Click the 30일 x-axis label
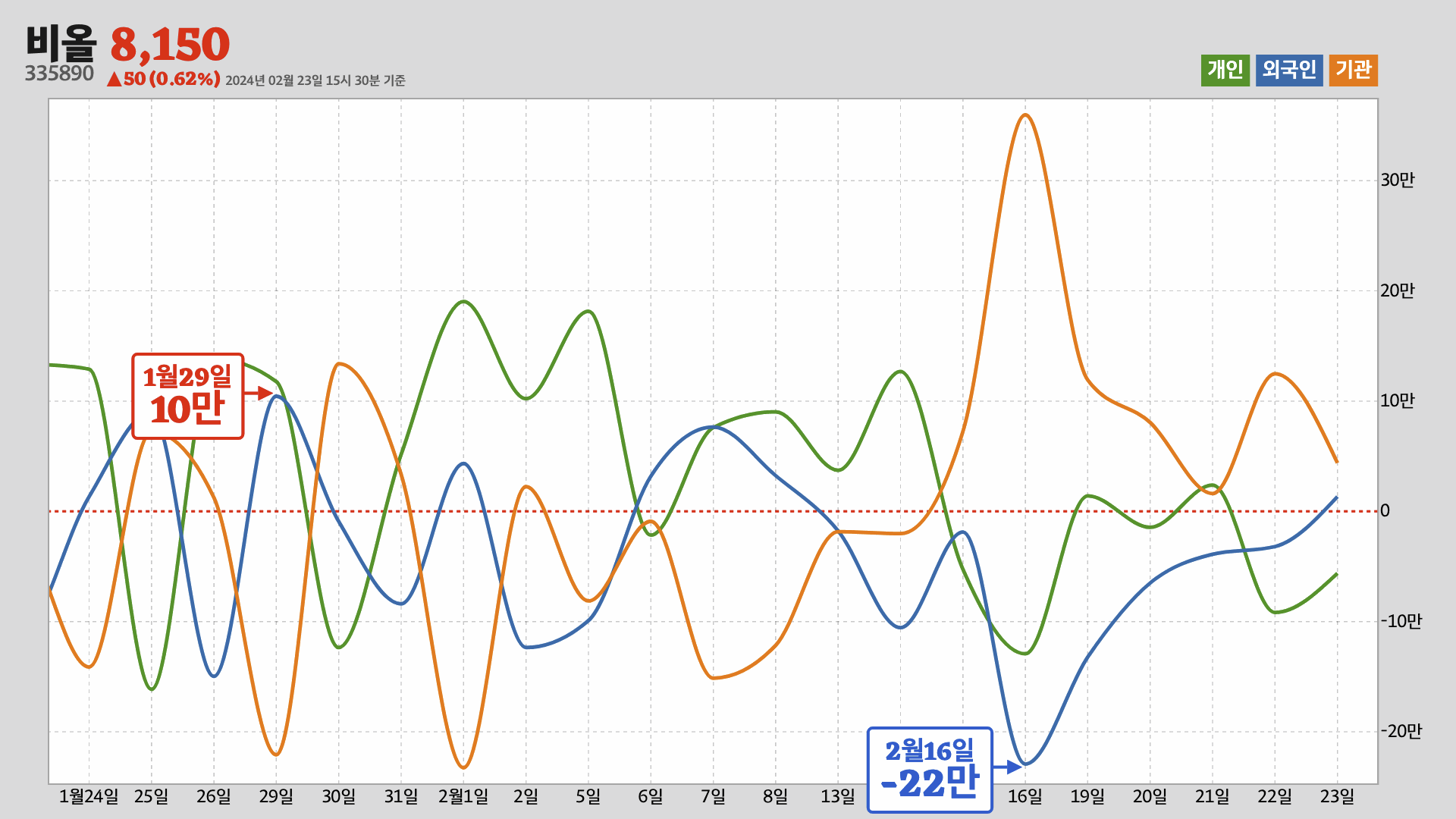 point(339,796)
